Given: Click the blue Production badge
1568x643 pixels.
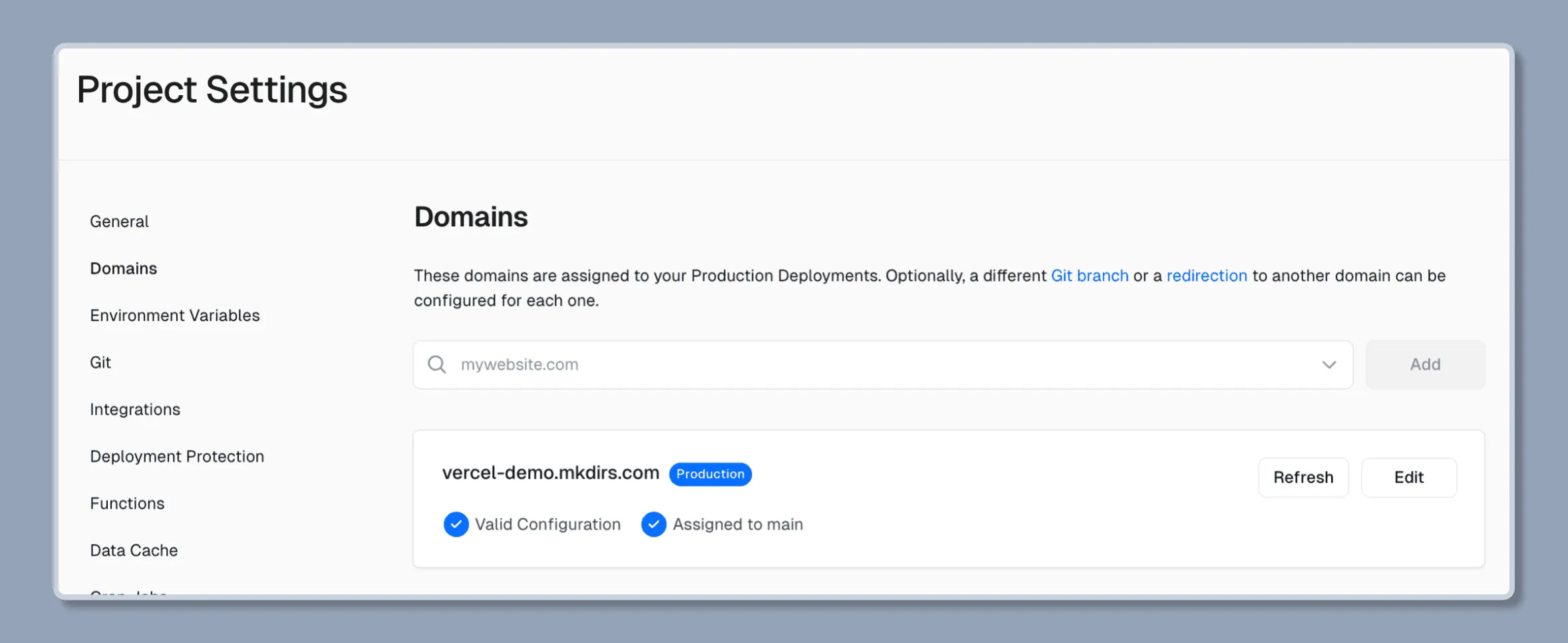Looking at the screenshot, I should click(710, 474).
